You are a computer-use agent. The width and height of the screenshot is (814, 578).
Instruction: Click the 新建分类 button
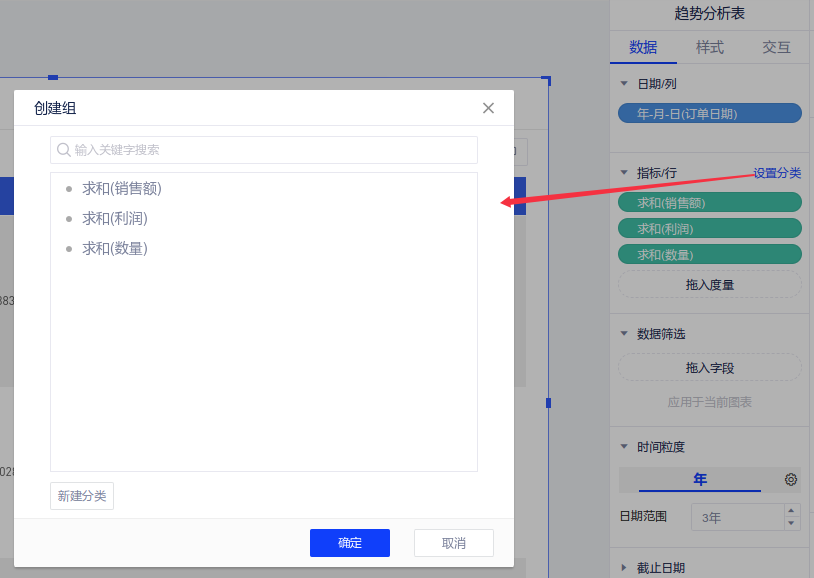click(x=82, y=496)
